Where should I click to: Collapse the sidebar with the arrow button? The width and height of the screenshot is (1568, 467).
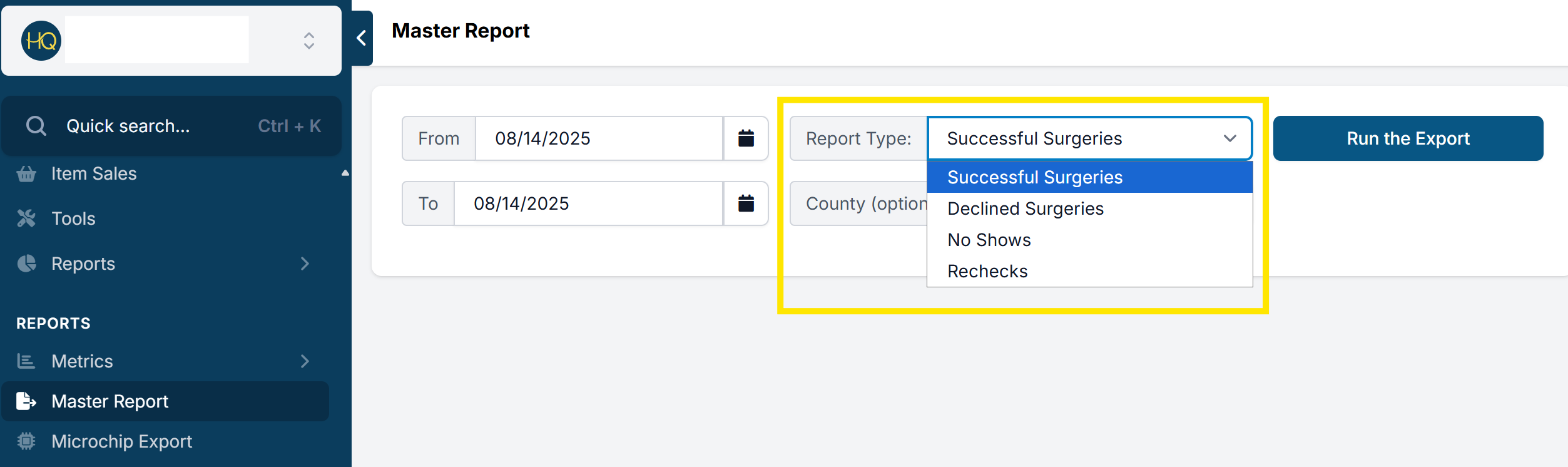tap(362, 38)
